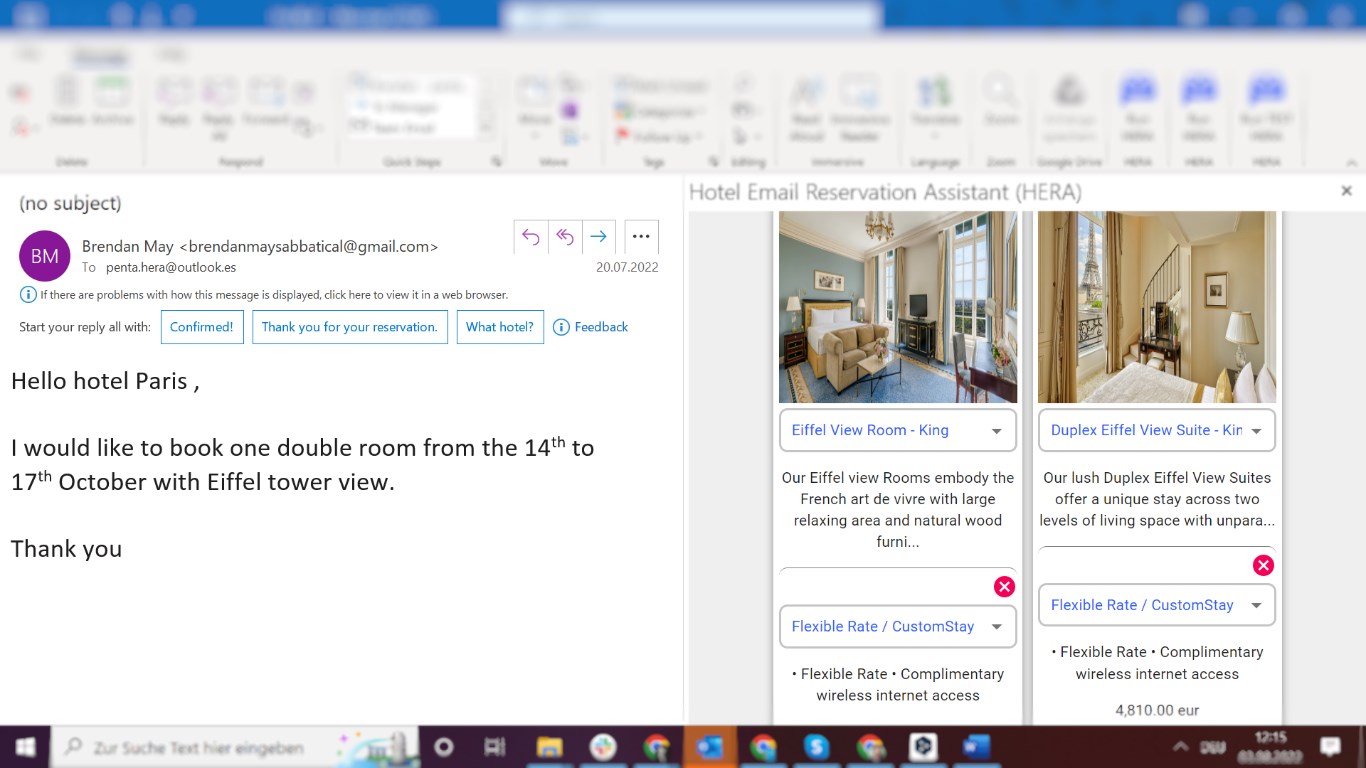Click the "Our Eiffel view Rooms embody" description
This screenshot has height=768, width=1366.
click(x=898, y=510)
